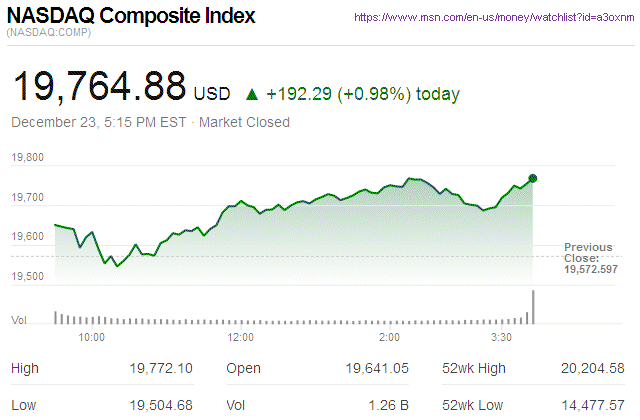Viewport: 640px width, 420px height.
Task: Click the 10:00 time axis label
Action: pos(91,337)
